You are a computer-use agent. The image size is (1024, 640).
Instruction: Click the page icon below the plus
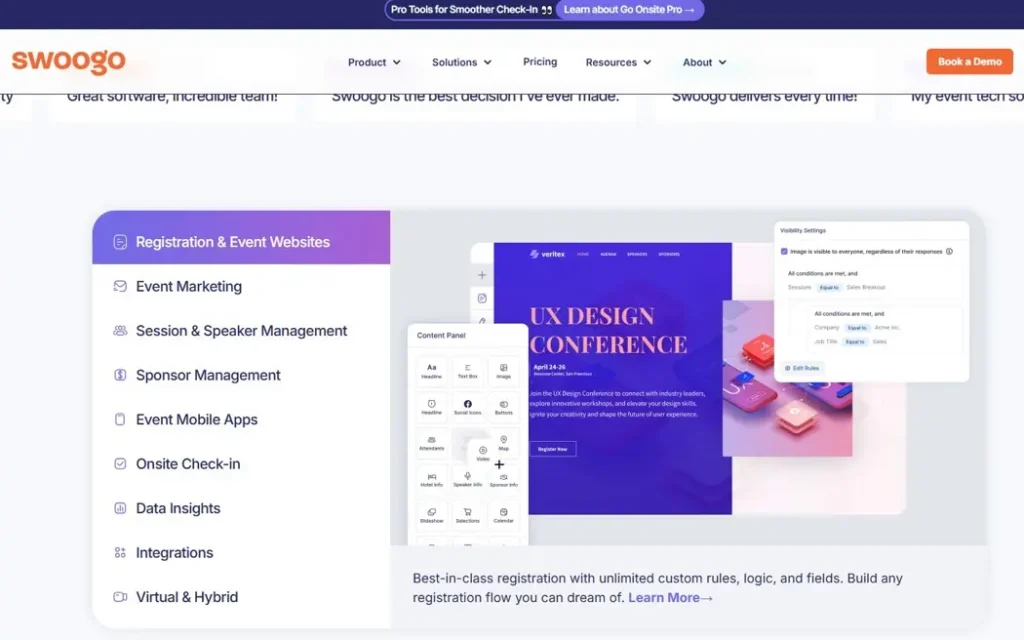482,298
